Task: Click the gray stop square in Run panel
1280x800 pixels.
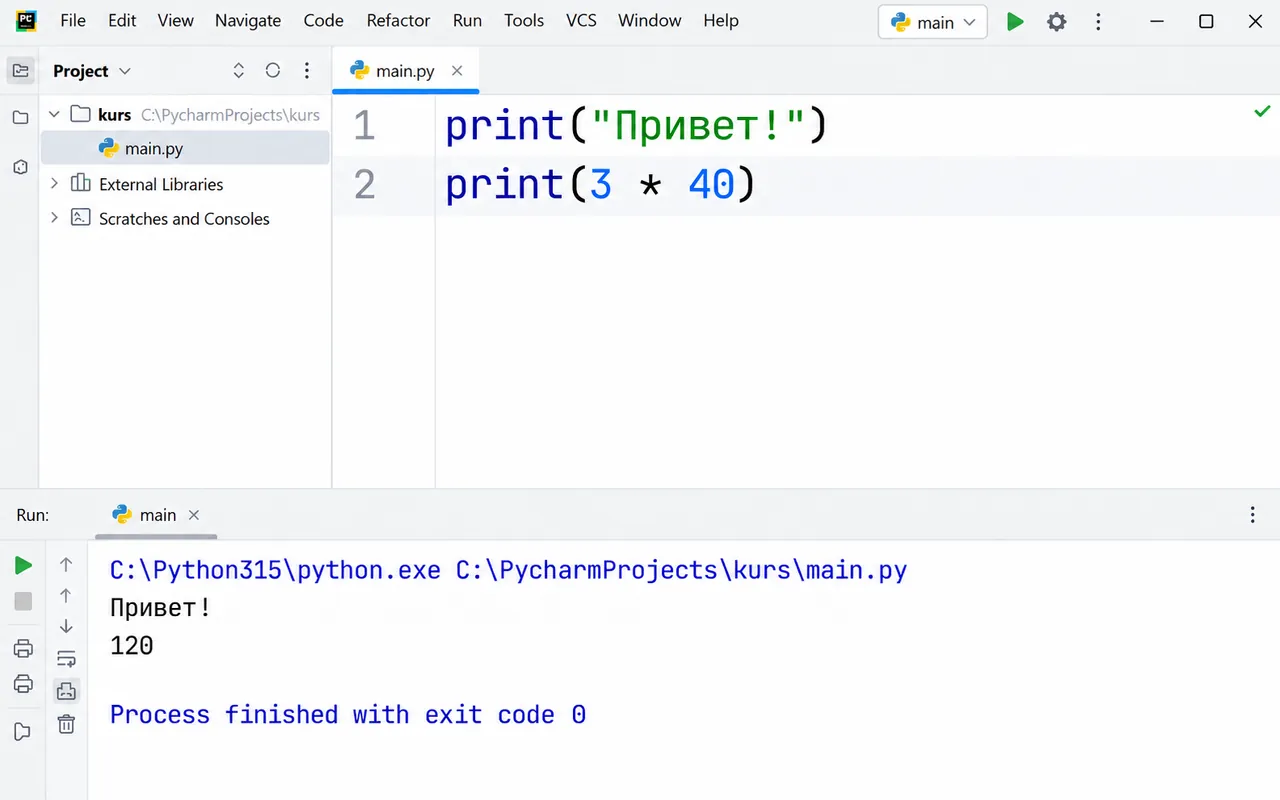Action: click(23, 601)
